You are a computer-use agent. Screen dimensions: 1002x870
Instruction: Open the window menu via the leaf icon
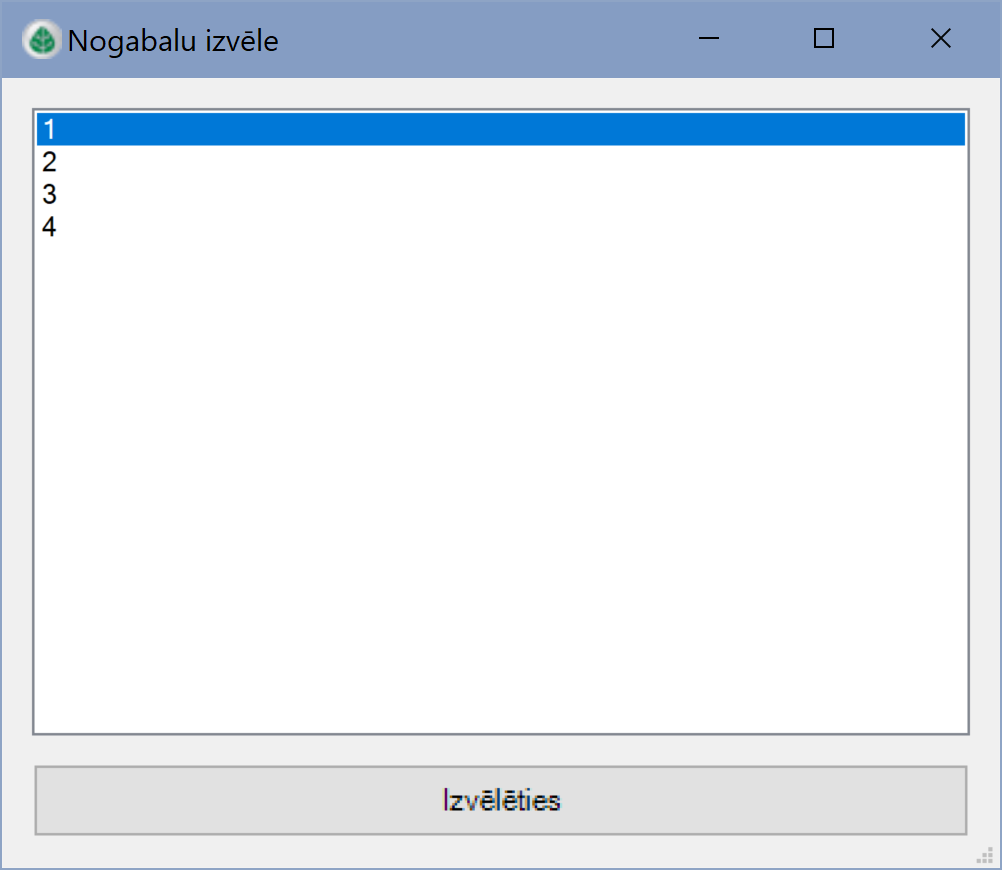tap(40, 38)
